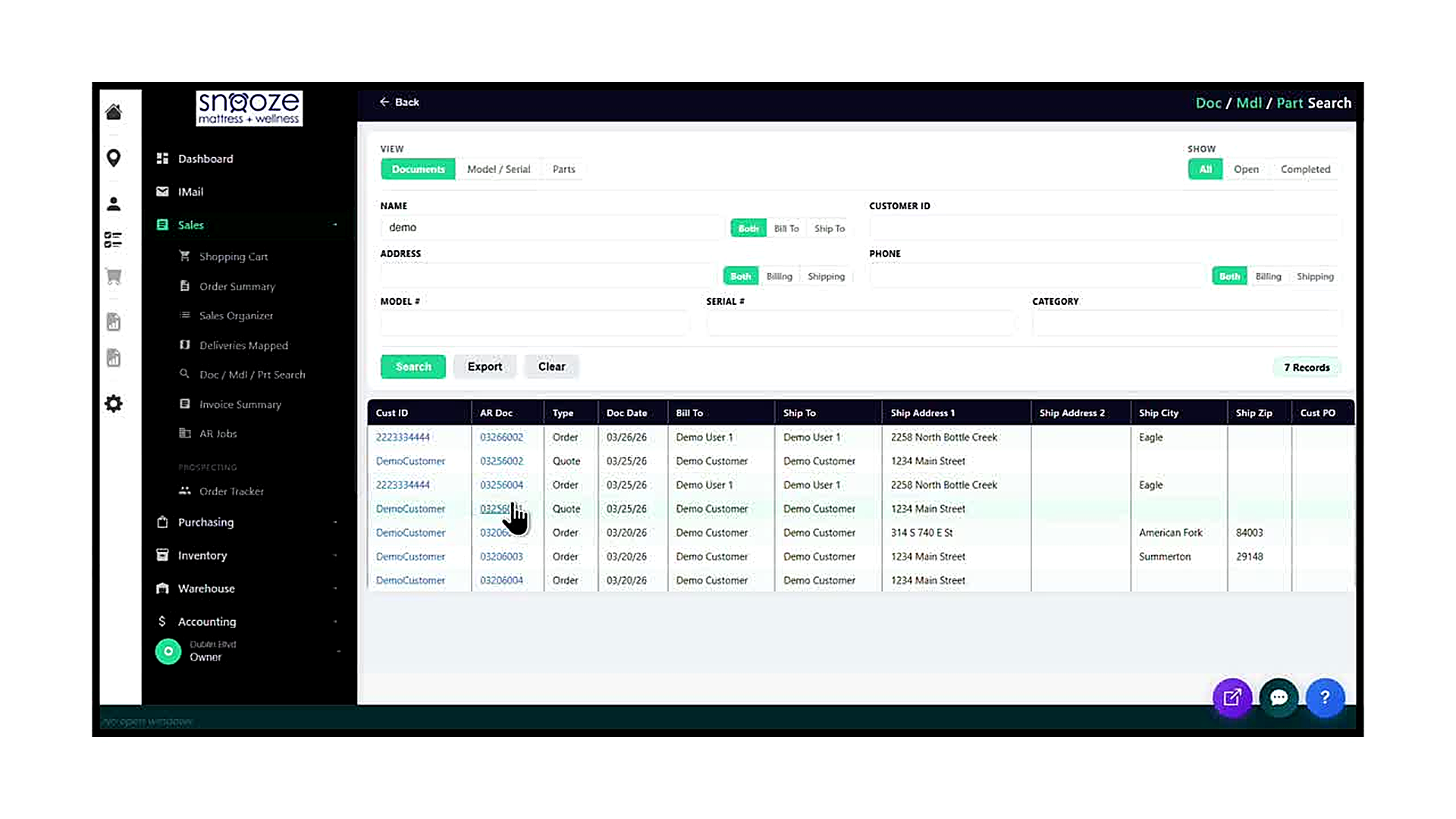Select Bill To for name filter
Viewport: 1456px width, 819px height.
(x=786, y=228)
